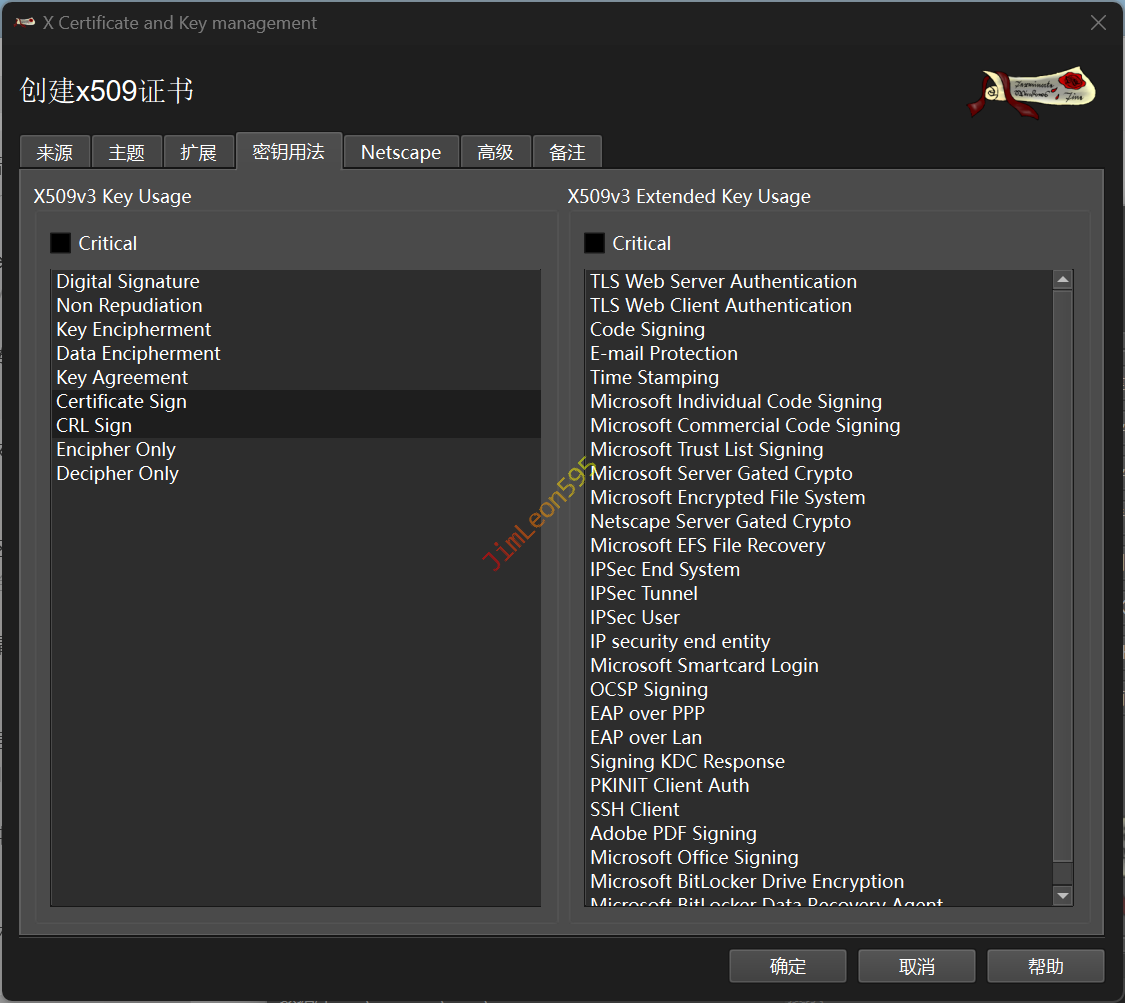Go to the 高级 tab
The width and height of the screenshot is (1125, 1003).
[x=496, y=153]
